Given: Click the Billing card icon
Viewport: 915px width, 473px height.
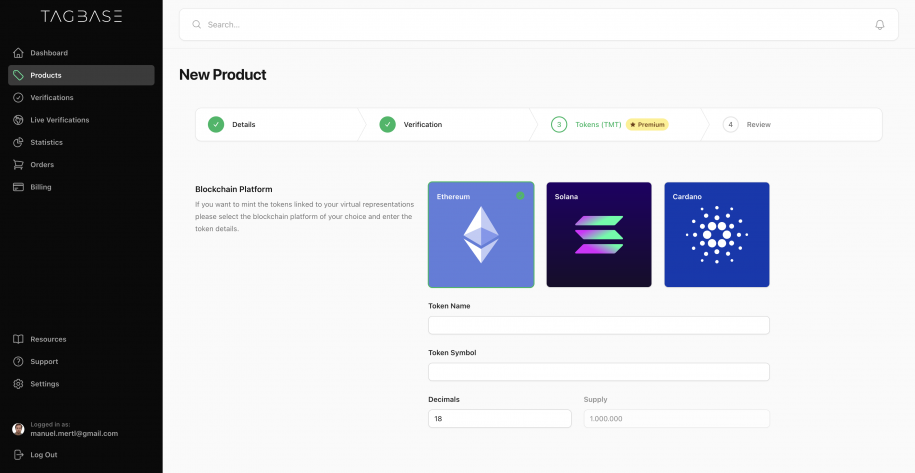Looking at the screenshot, I should tap(18, 187).
